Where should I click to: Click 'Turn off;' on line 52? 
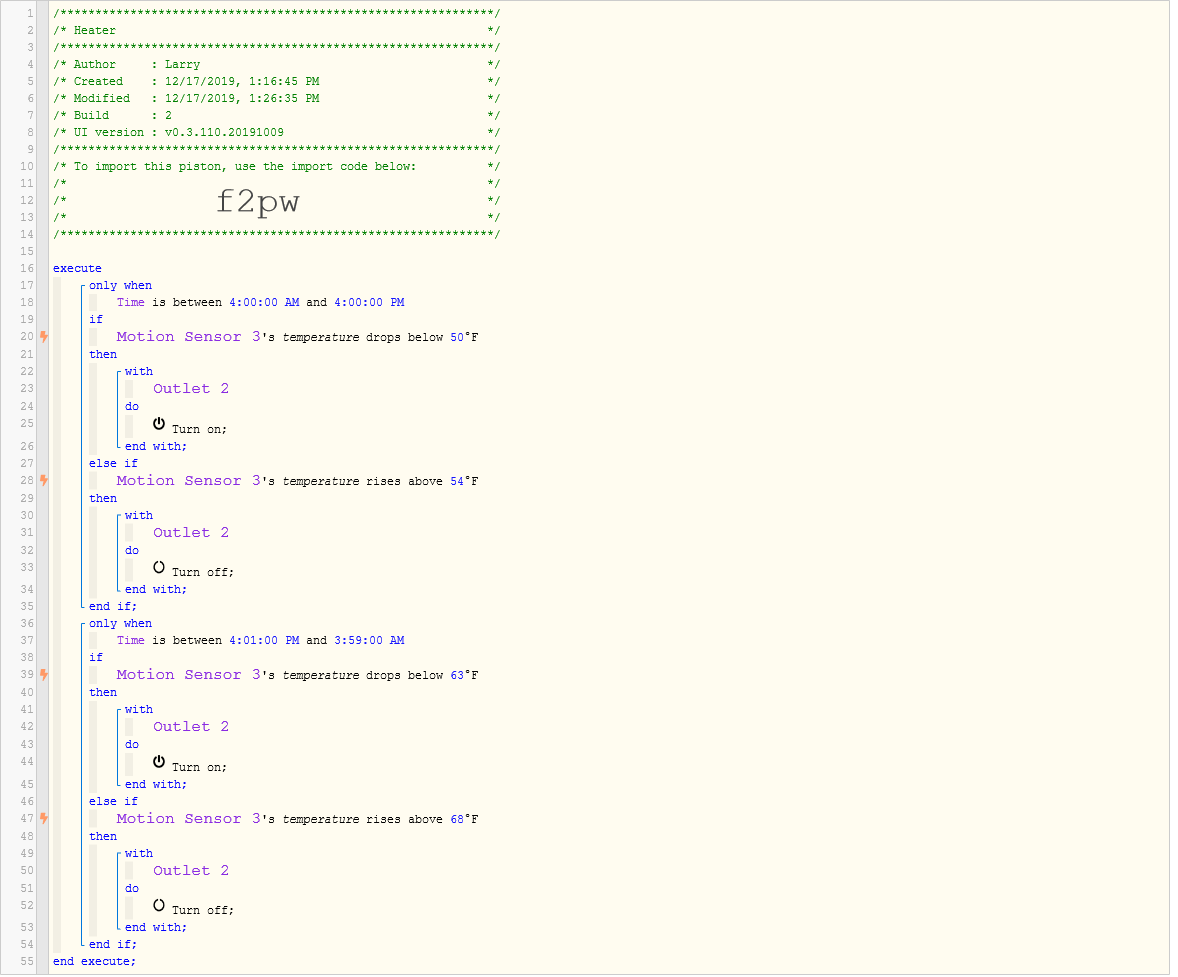coord(203,911)
